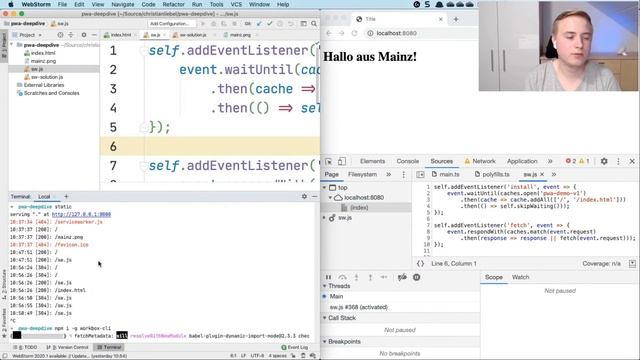Open DevTools settings gear icon
Viewport: 640px width, 360px height.
[604, 161]
